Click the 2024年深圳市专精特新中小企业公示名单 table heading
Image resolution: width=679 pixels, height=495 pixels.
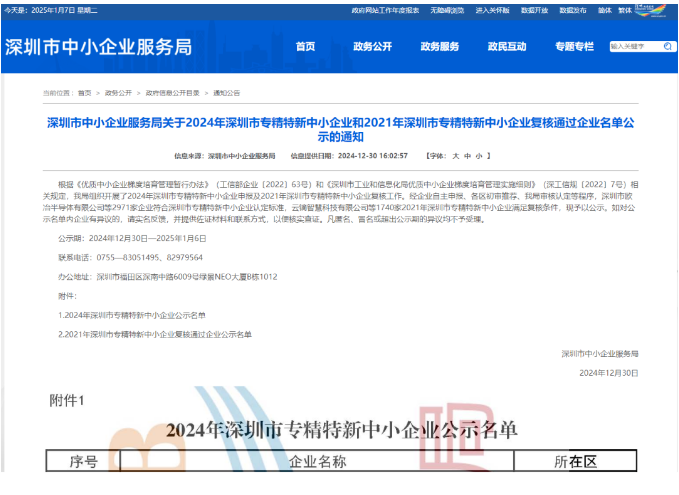341,430
